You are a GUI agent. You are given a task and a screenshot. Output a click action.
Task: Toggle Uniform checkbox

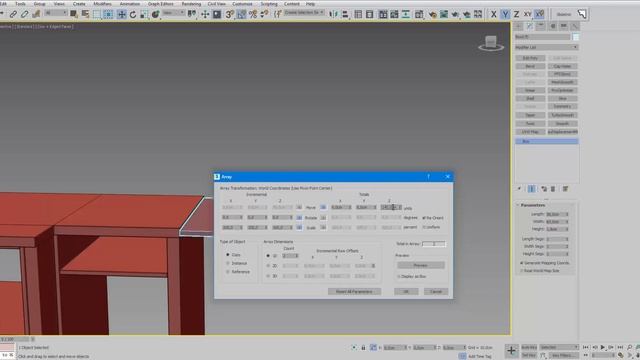(x=424, y=227)
